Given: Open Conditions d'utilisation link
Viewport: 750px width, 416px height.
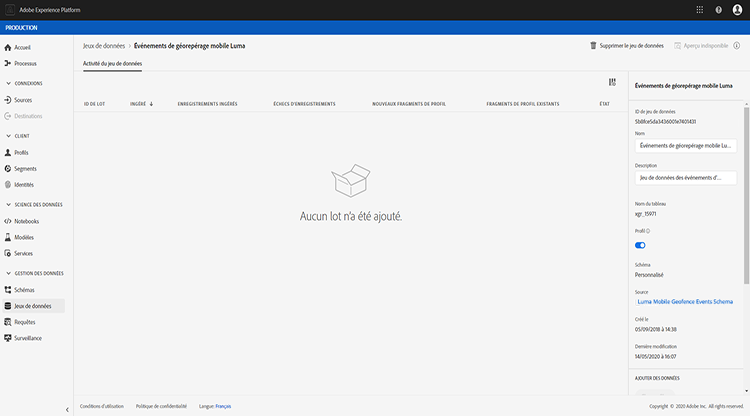Looking at the screenshot, I should coord(101,406).
